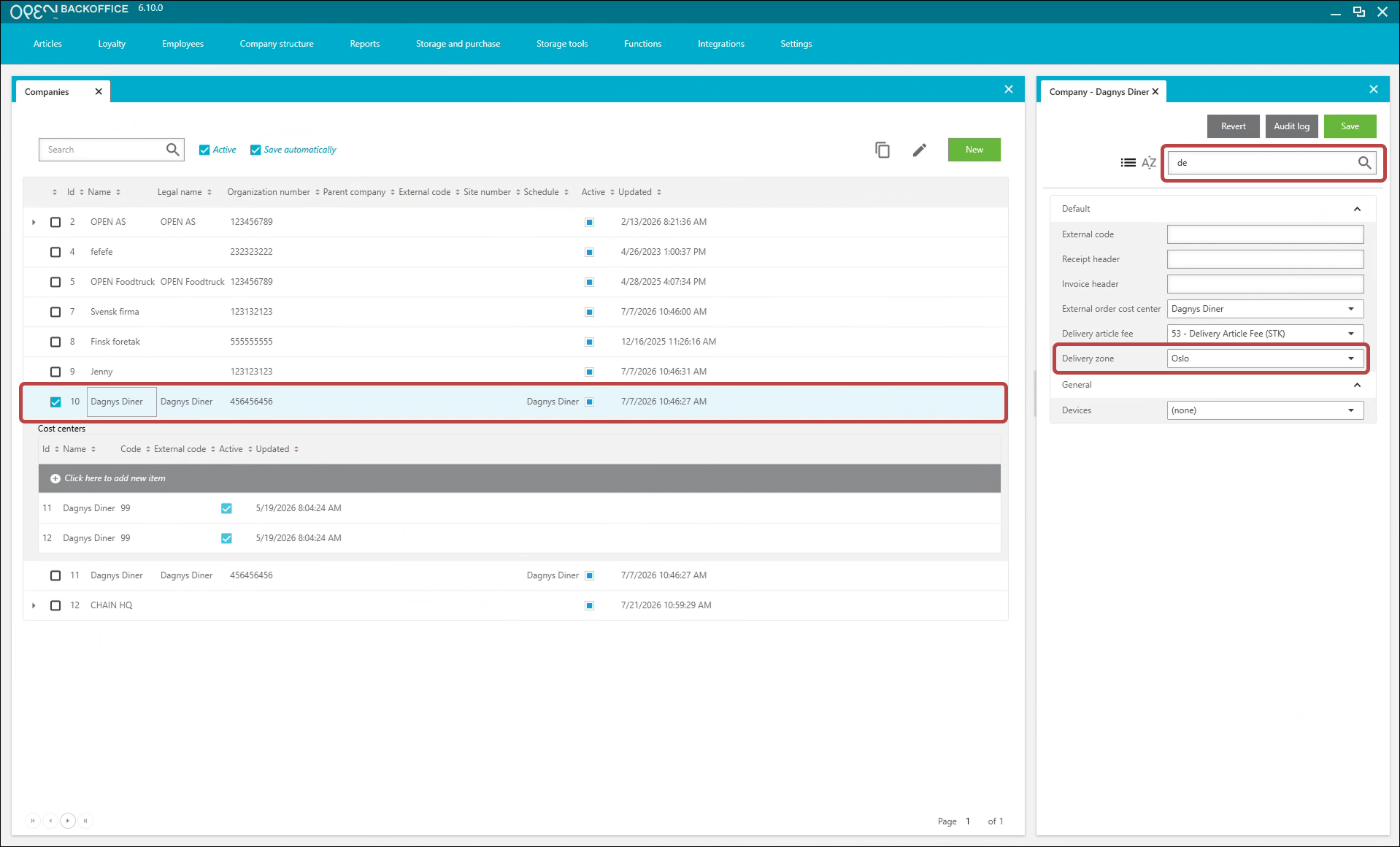Image resolution: width=1400 pixels, height=847 pixels.
Task: Open External order cost center dropdown
Action: pos(1265,309)
